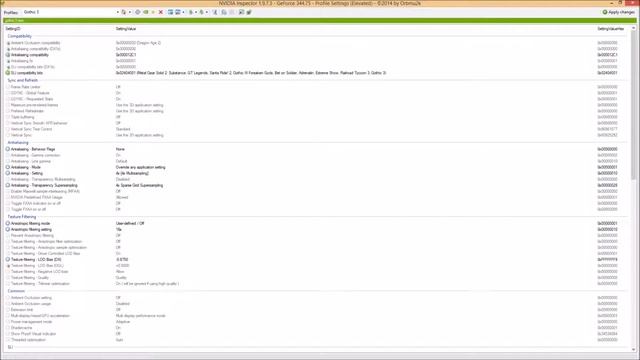Click the second-to-last toolbar icon

[241, 12]
